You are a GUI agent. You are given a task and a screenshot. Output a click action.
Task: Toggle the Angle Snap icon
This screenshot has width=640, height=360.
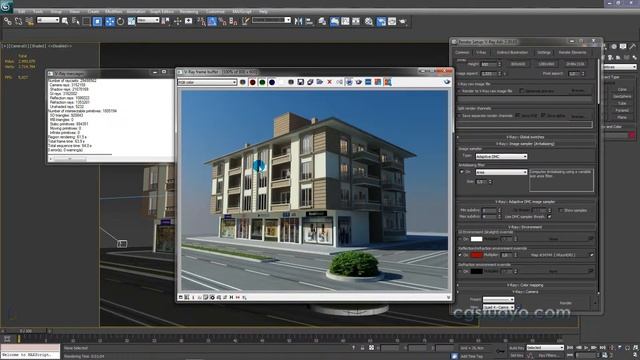click(x=212, y=21)
